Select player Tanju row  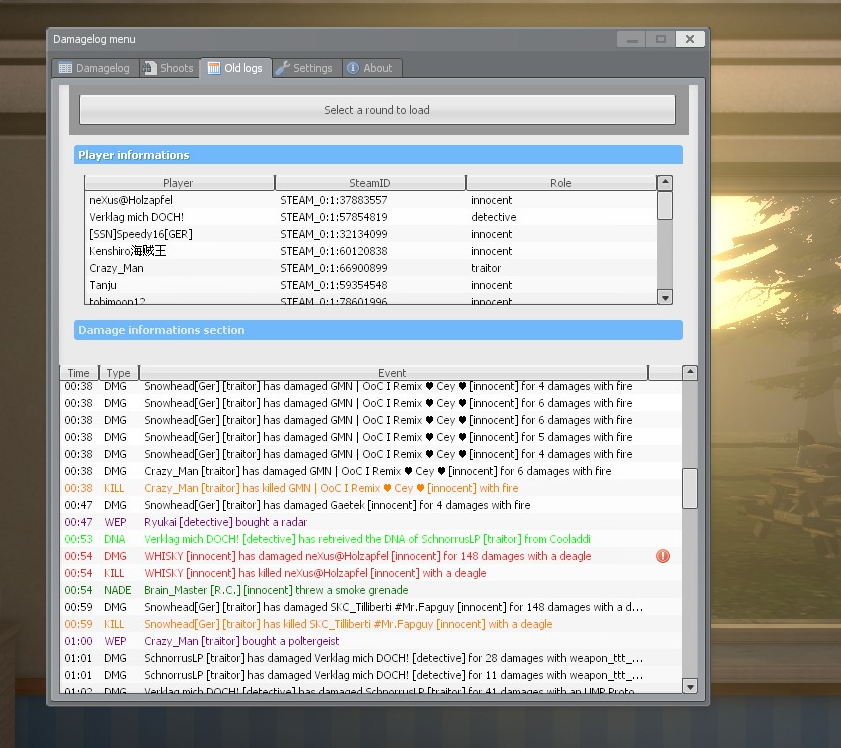pos(370,285)
